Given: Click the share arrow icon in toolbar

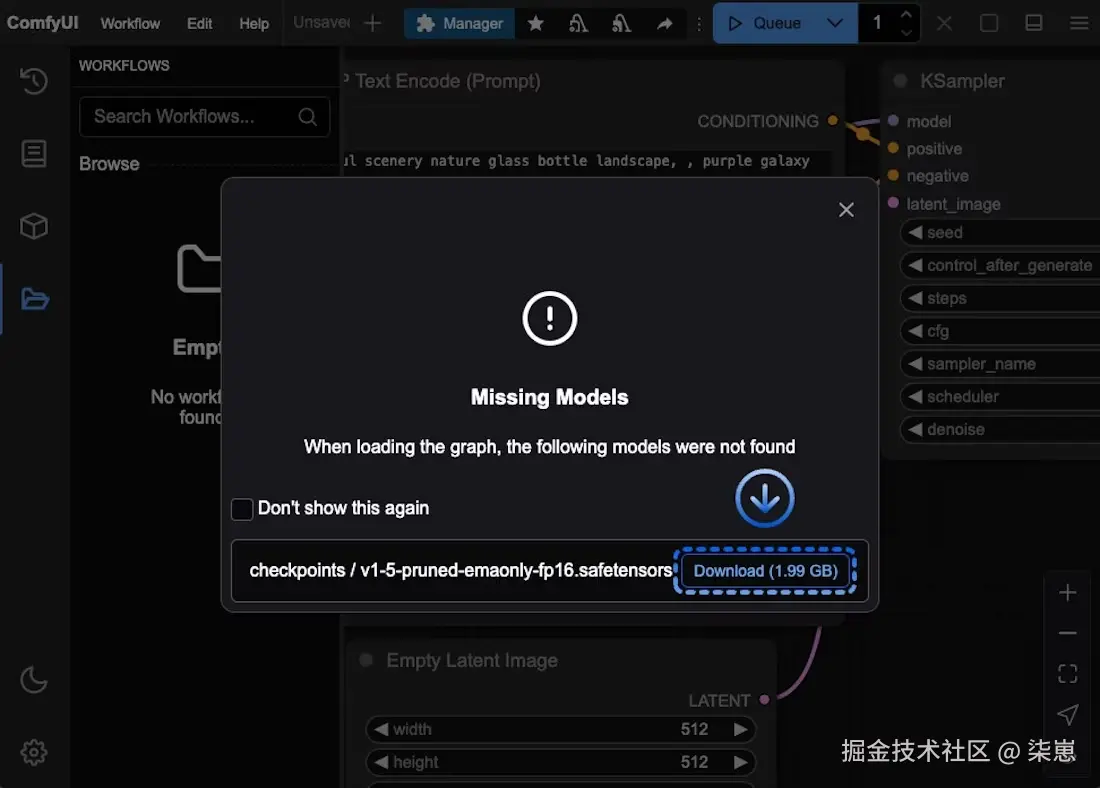Looking at the screenshot, I should pyautogui.click(x=664, y=24).
